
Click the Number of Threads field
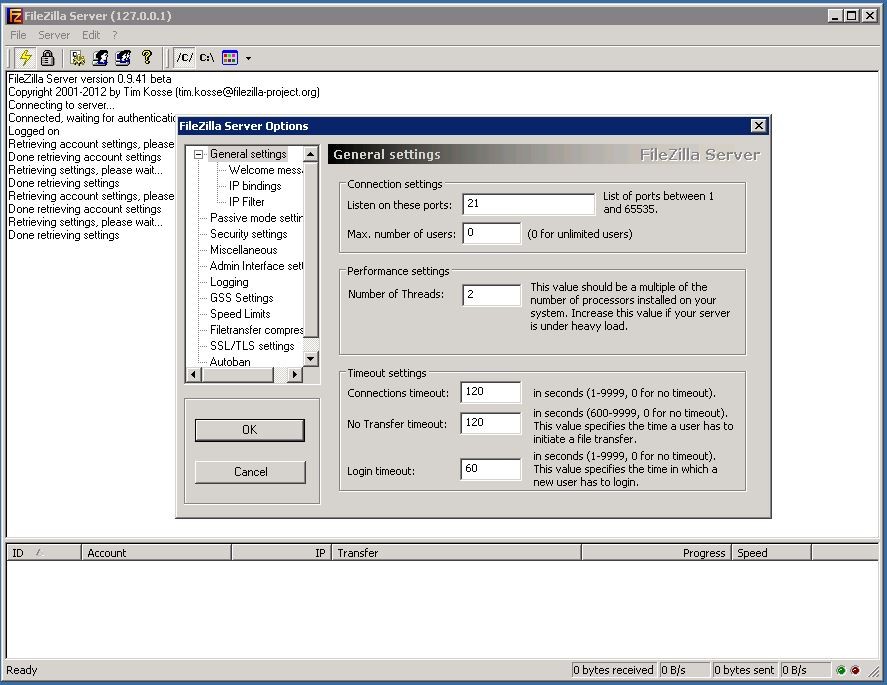pyautogui.click(x=491, y=295)
